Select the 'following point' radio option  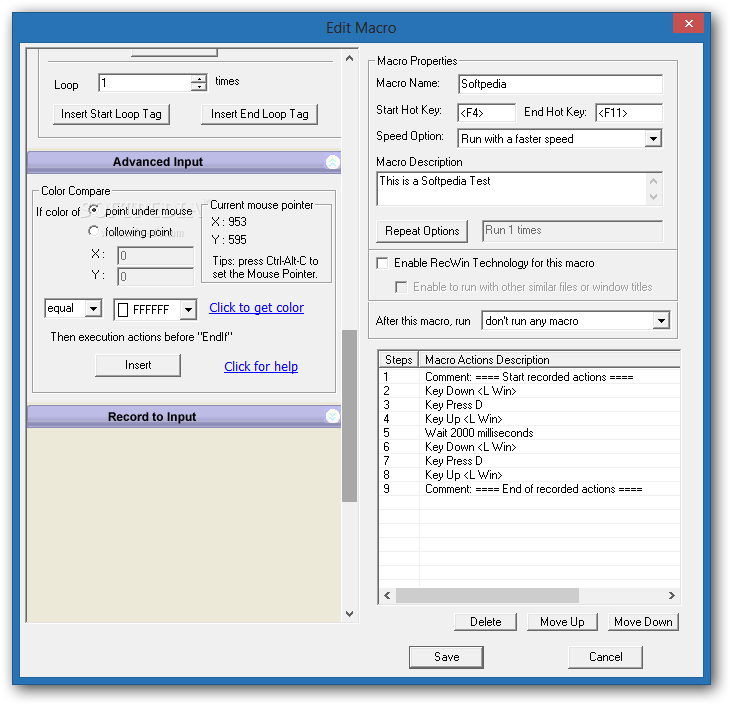click(94, 231)
